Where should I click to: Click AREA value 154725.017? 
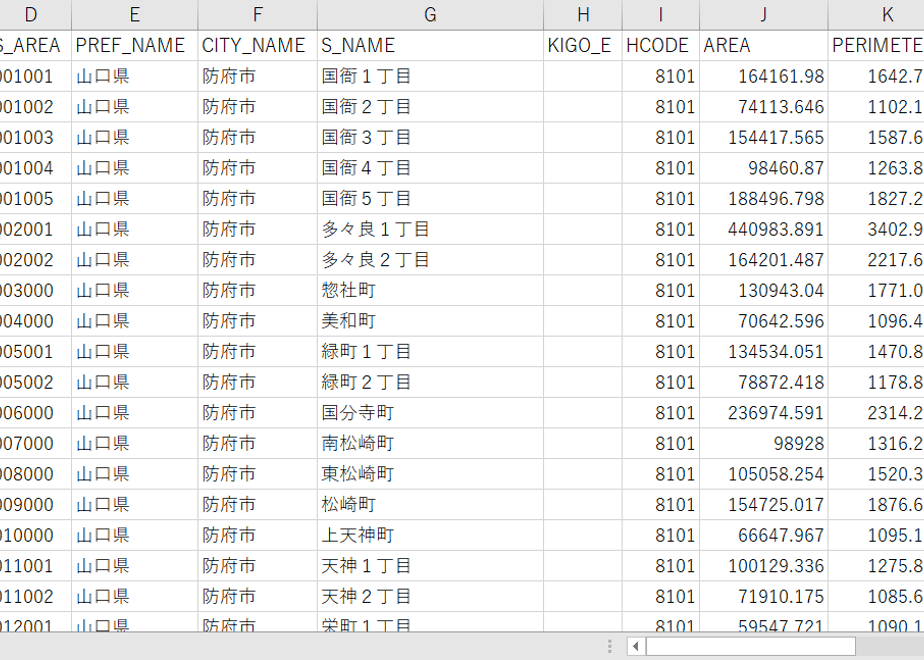[764, 505]
